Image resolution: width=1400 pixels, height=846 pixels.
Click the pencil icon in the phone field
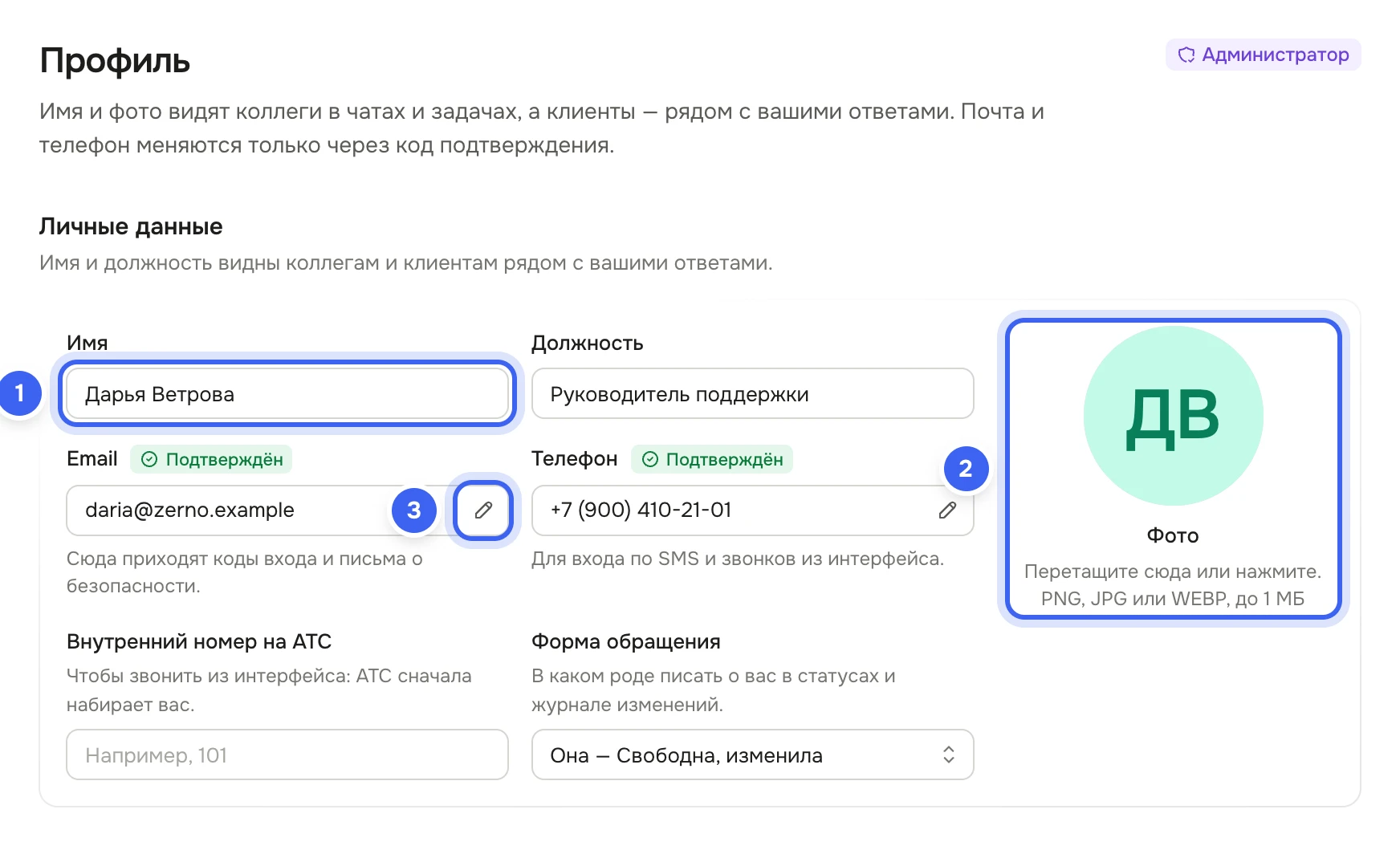click(947, 510)
